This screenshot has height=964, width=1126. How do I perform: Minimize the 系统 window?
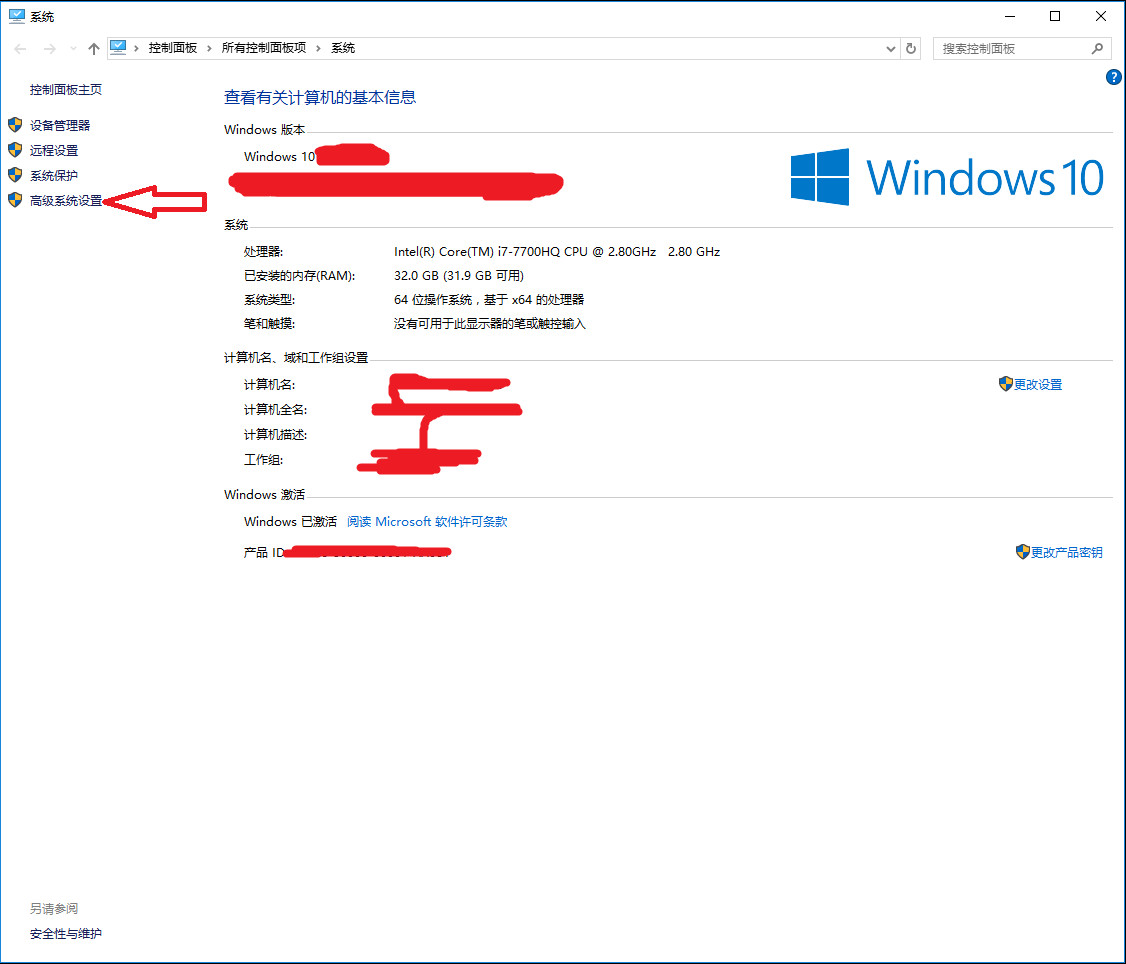(x=1010, y=16)
